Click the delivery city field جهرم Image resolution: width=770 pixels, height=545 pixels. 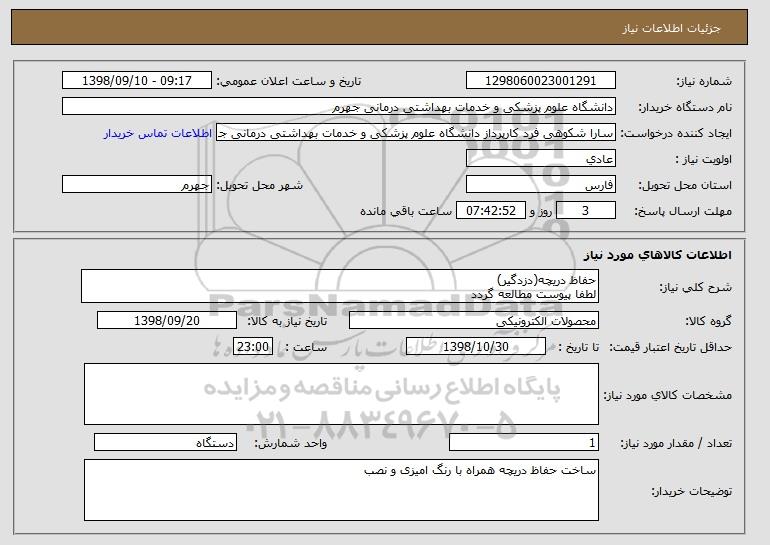tap(137, 185)
